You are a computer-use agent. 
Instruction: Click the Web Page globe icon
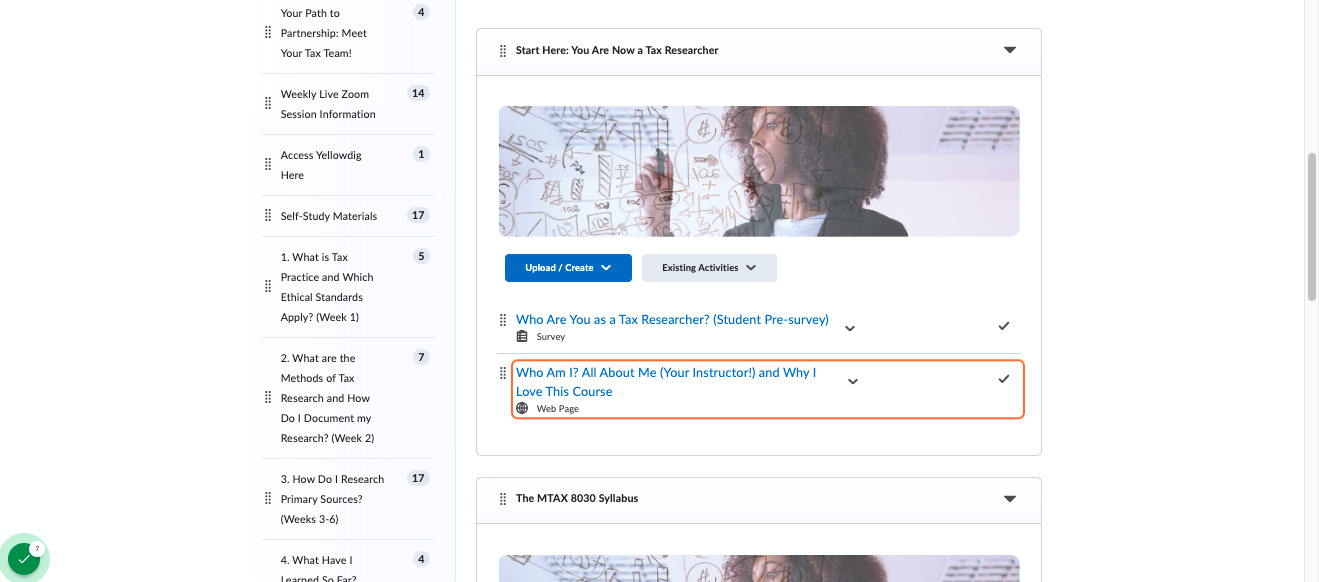point(522,408)
